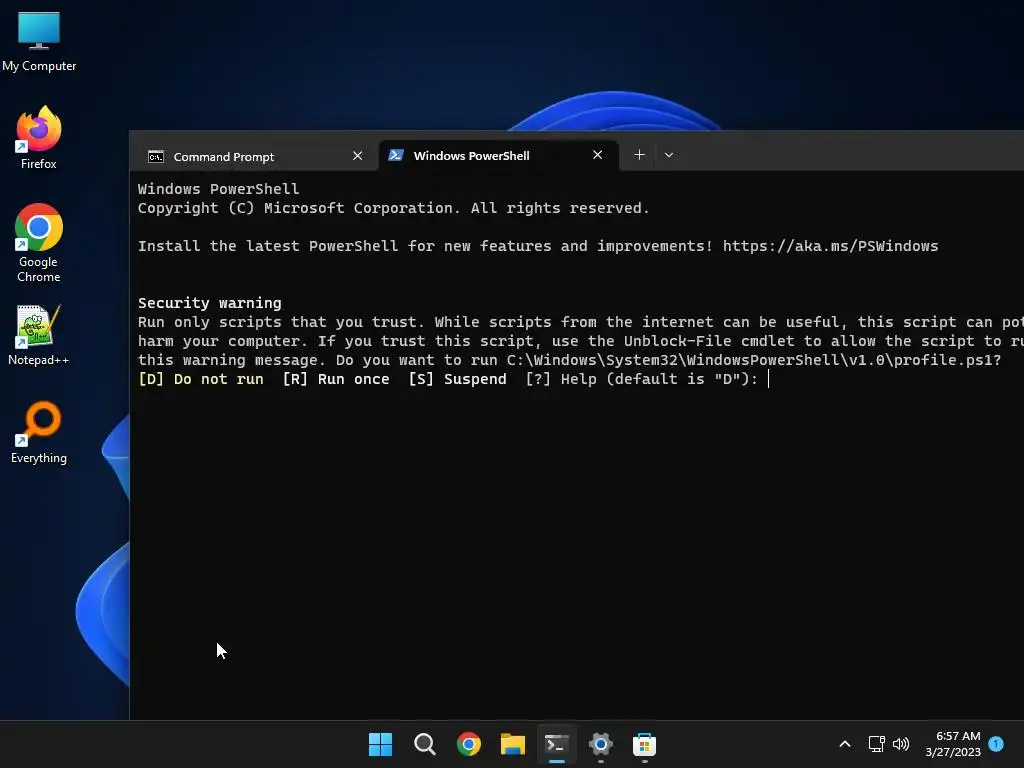Open My Computer desktop icon
This screenshot has width=1024, height=768.
click(x=39, y=42)
